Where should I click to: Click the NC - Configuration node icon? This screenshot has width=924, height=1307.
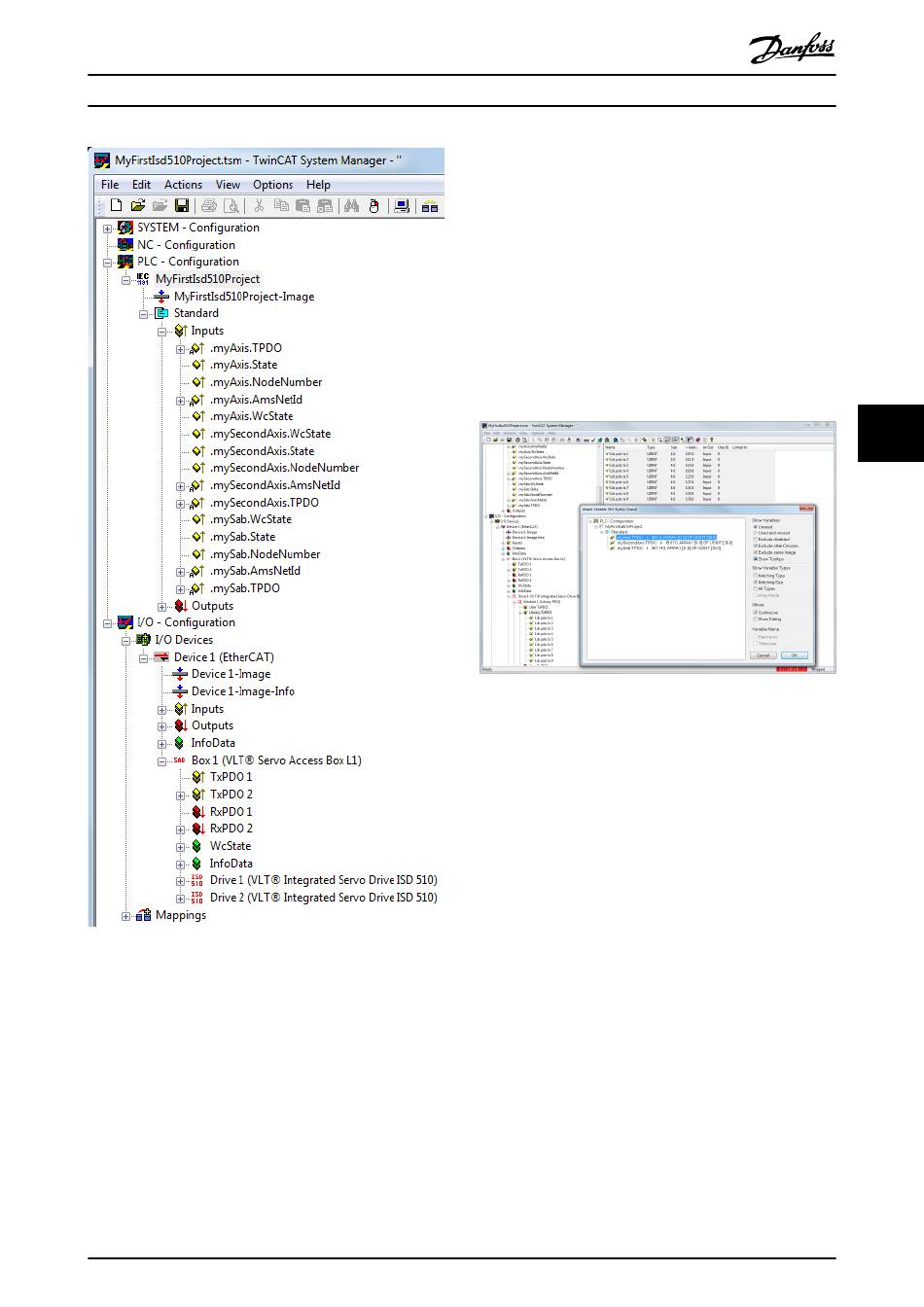coord(125,245)
